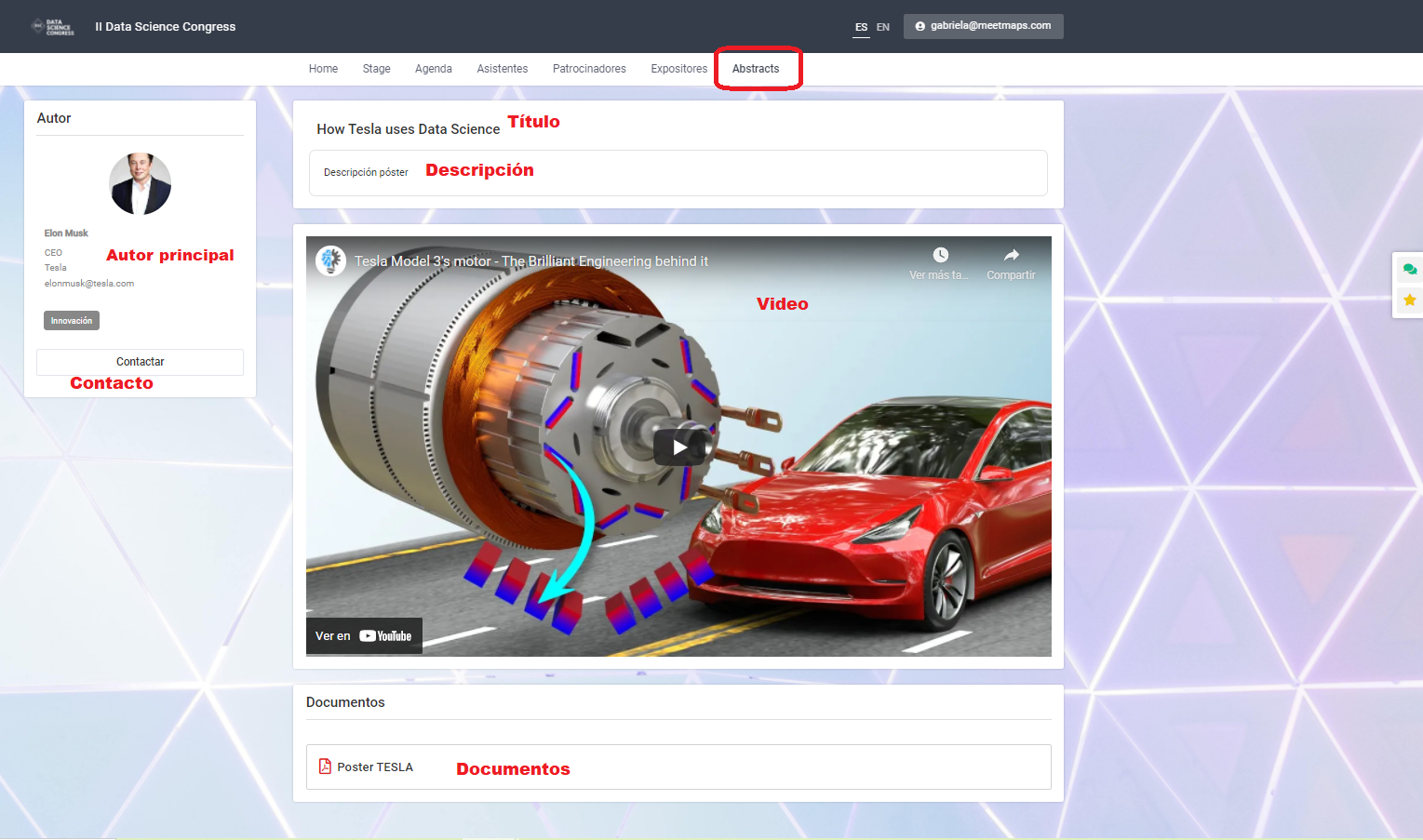
Task: Open the Agenda tab
Action: coord(433,69)
